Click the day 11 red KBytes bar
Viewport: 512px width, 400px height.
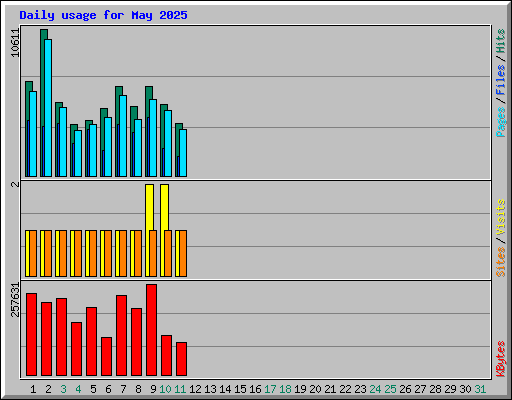coord(181,359)
